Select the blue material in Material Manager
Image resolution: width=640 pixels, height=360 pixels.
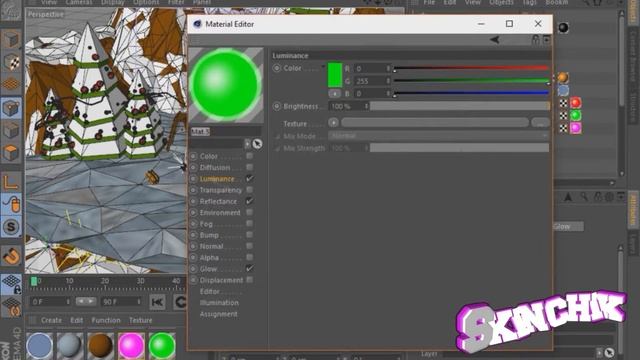pos(40,346)
